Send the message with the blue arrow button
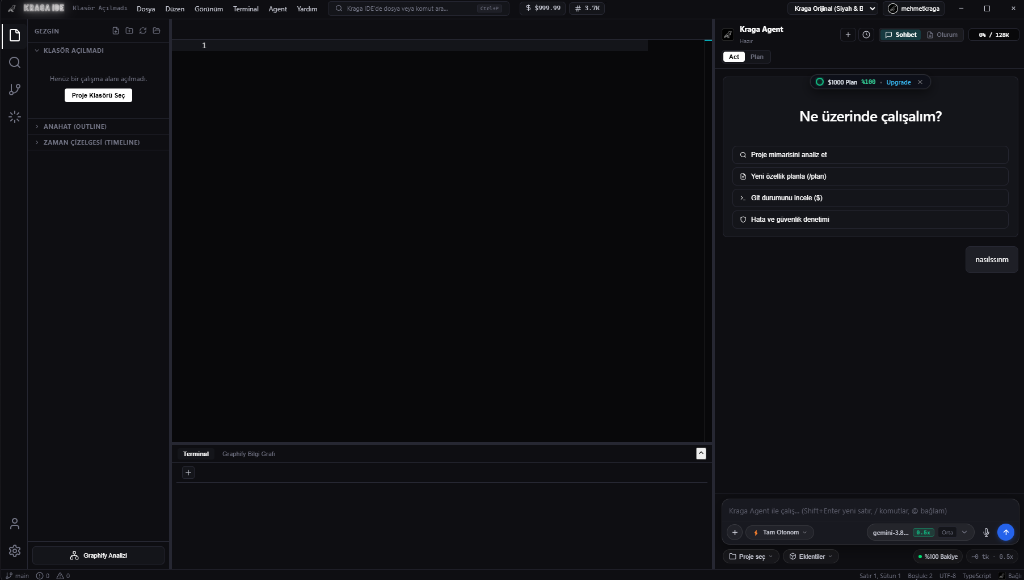This screenshot has width=1024, height=580. (x=1006, y=532)
